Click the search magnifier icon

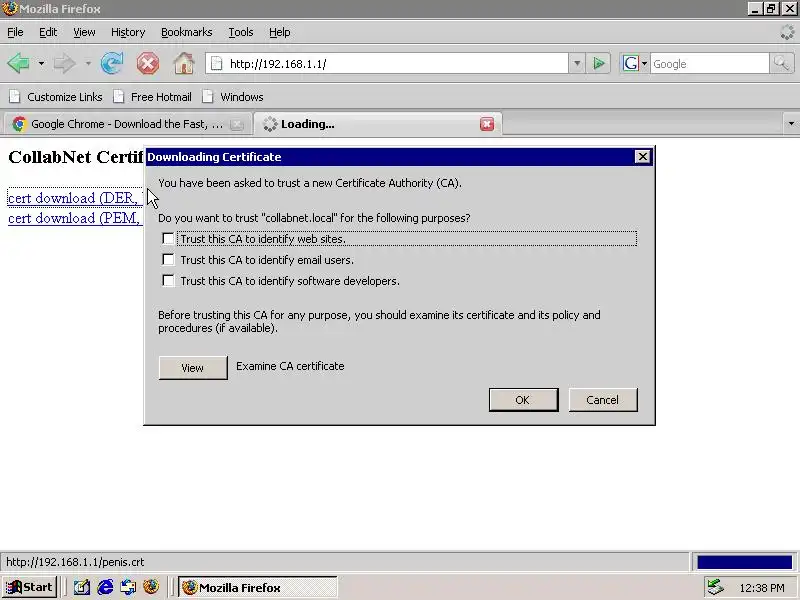click(x=781, y=64)
